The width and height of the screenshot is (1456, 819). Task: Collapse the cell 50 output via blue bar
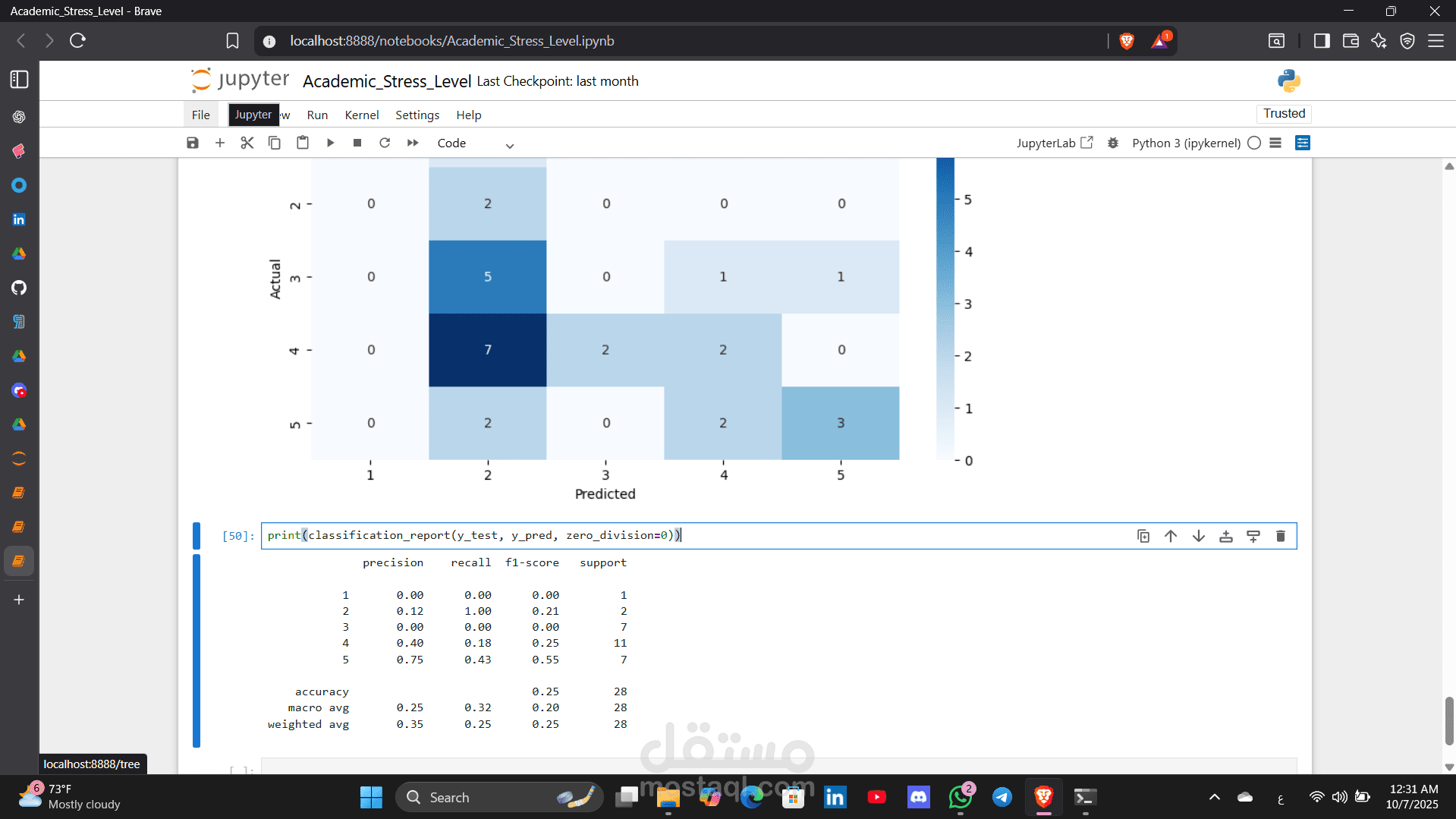tap(197, 650)
